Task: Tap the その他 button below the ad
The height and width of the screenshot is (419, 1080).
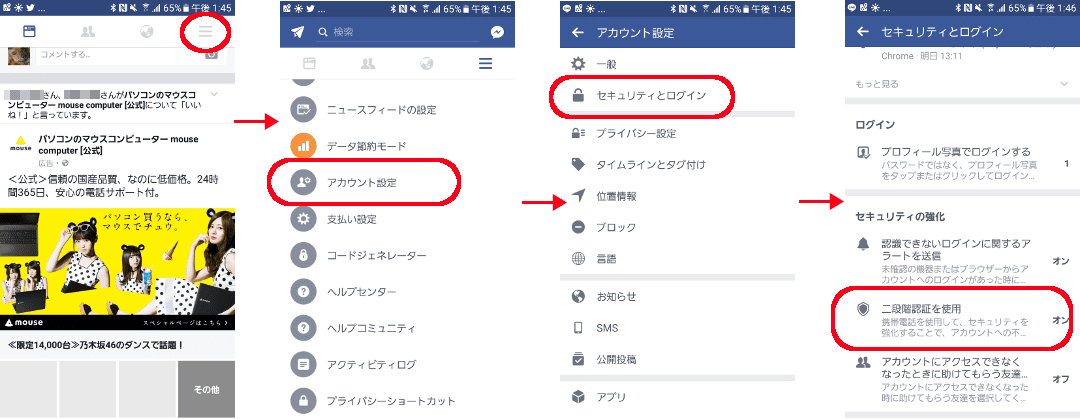Action: pos(206,389)
